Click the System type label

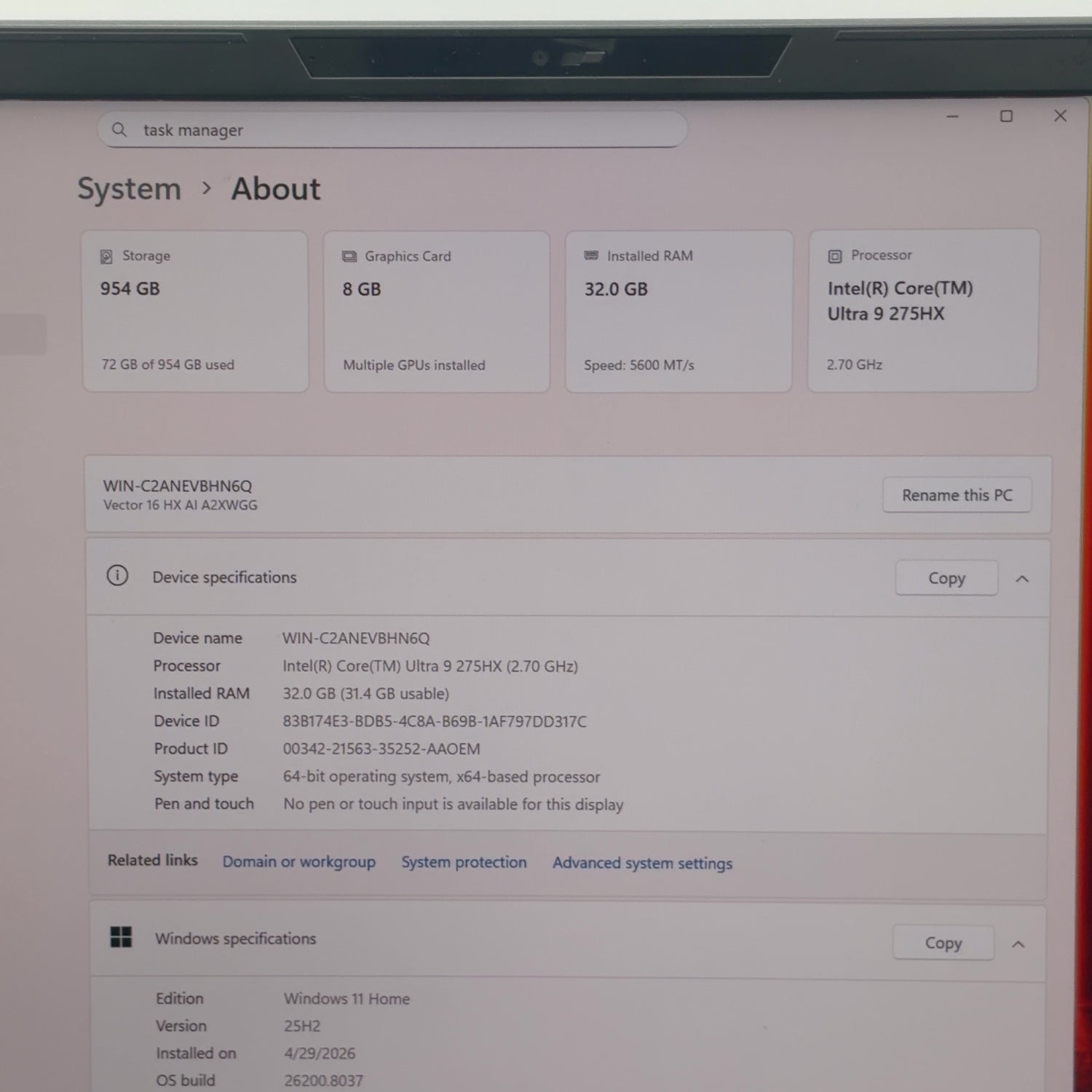tap(196, 777)
